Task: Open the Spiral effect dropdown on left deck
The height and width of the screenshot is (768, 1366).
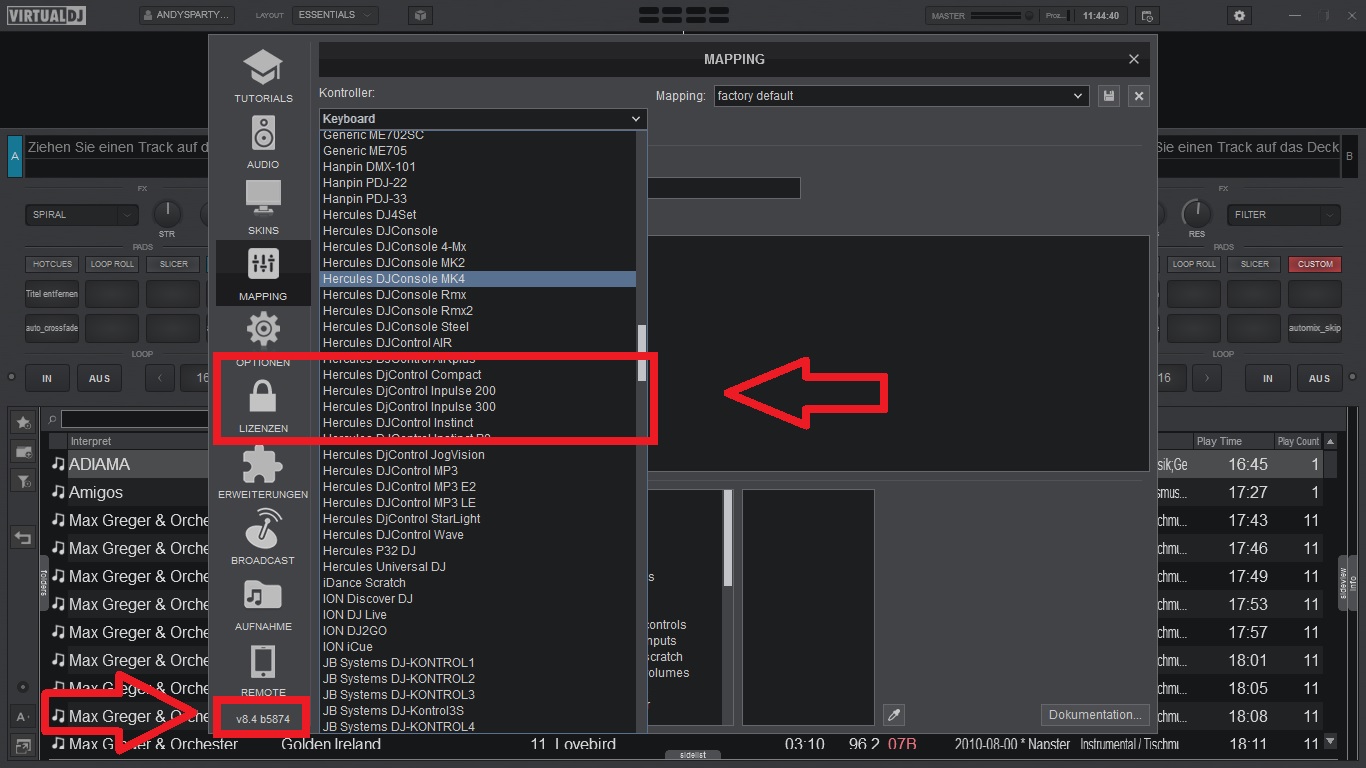Action: click(x=82, y=214)
